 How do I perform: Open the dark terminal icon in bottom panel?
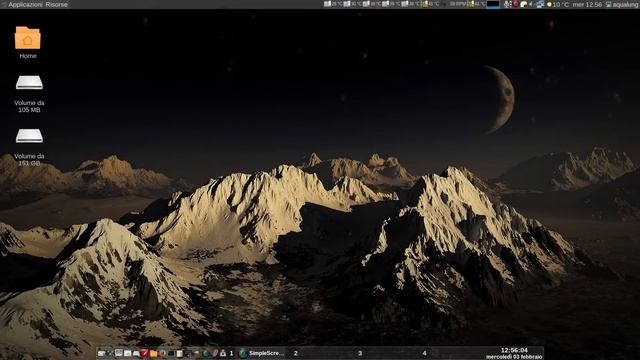(171, 353)
